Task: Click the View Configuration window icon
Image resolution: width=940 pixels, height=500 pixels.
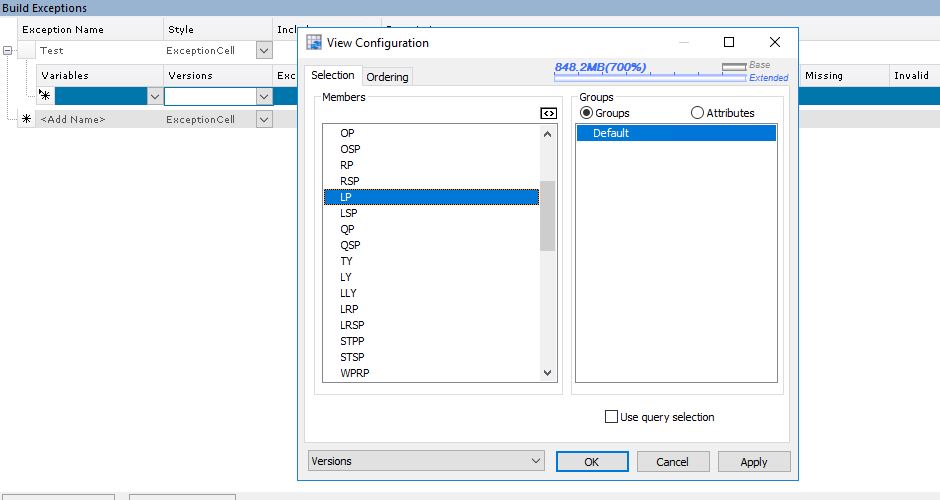Action: click(314, 43)
